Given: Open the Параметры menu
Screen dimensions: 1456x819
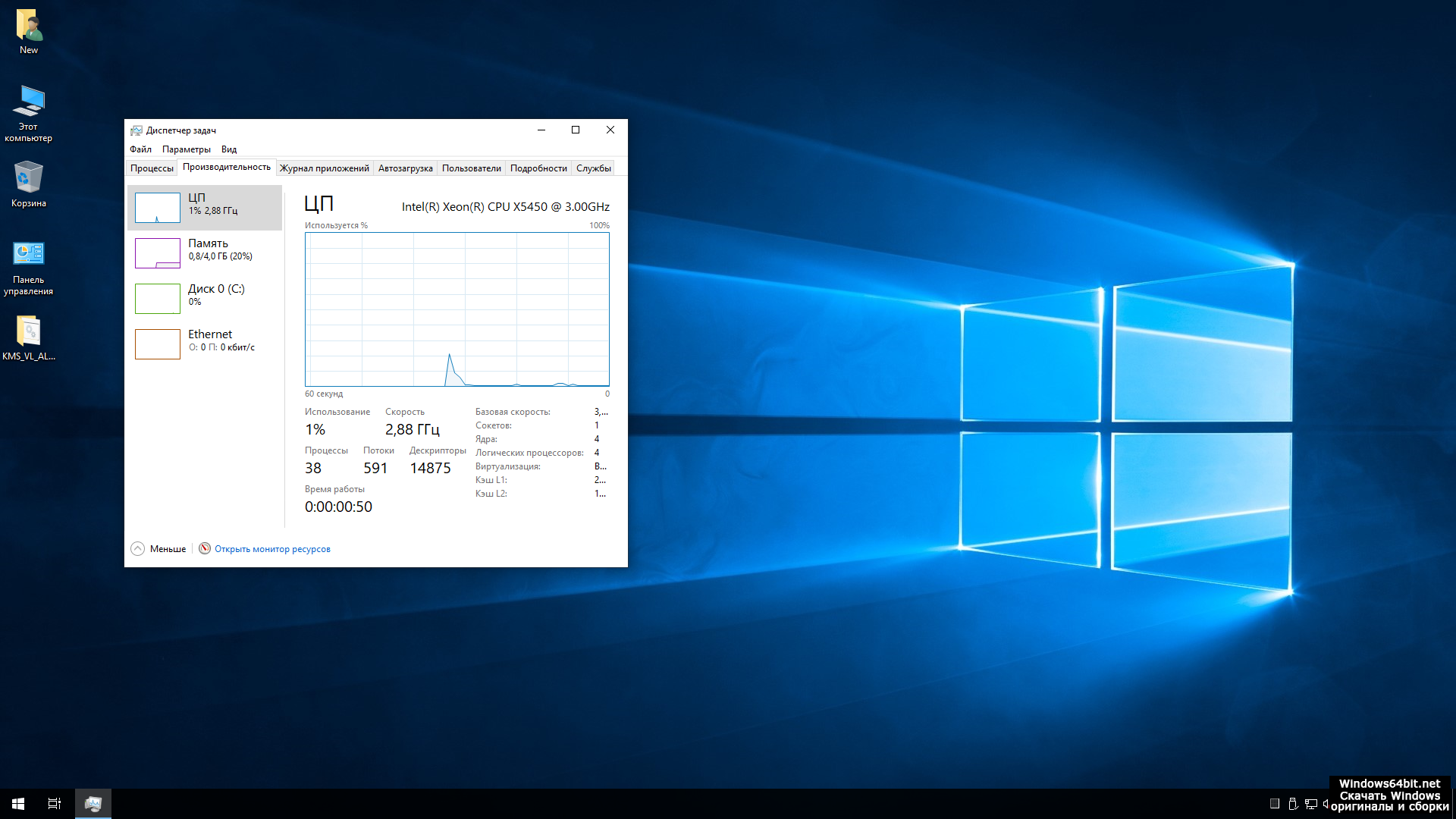Looking at the screenshot, I should point(186,149).
